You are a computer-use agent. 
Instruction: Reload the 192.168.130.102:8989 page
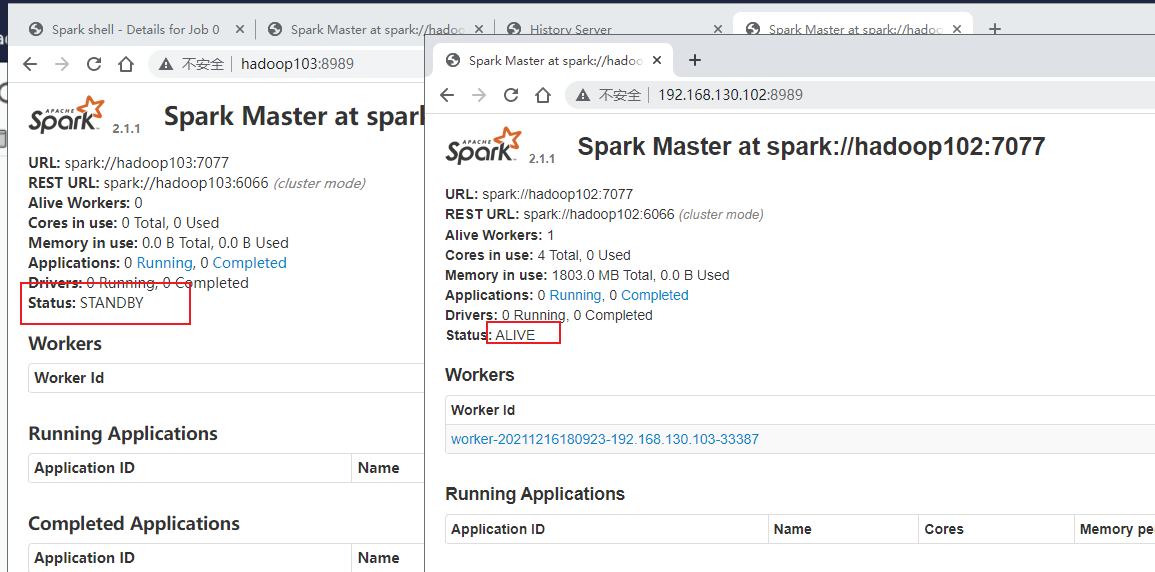pyautogui.click(x=511, y=95)
